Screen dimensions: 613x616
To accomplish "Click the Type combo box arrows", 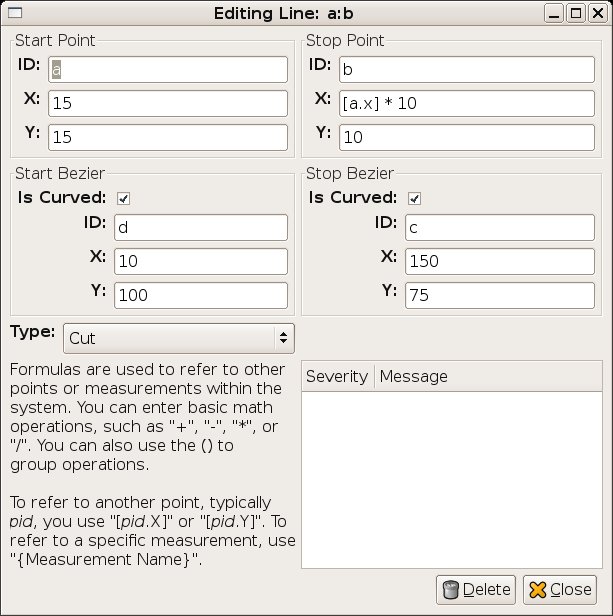I will pos(283,338).
